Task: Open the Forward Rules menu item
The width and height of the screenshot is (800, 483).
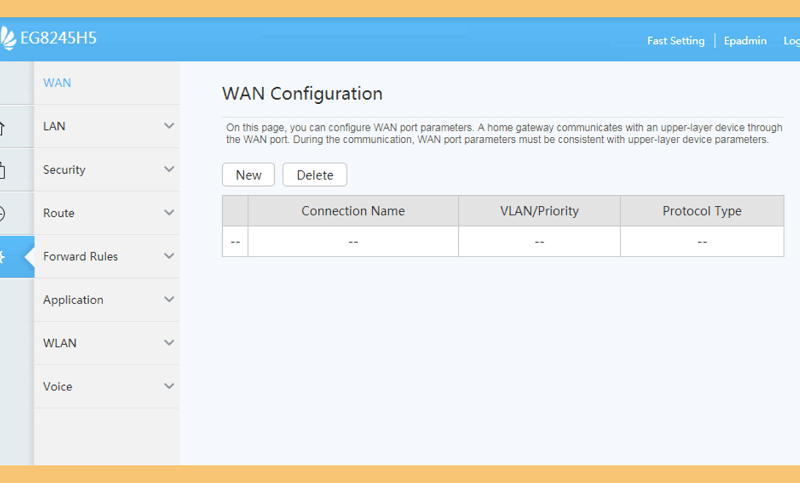Action: (107, 257)
